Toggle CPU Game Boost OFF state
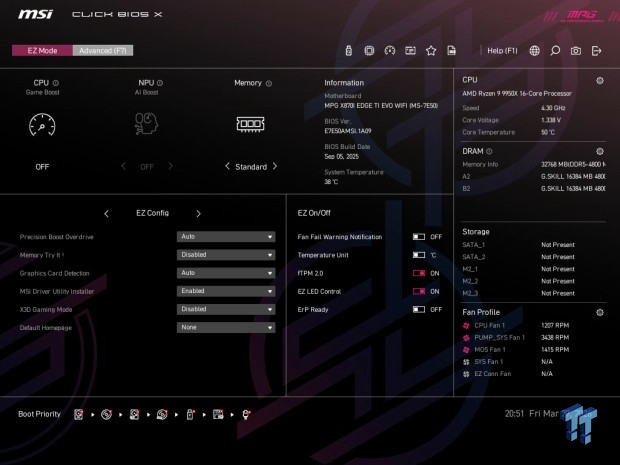 tap(42, 167)
